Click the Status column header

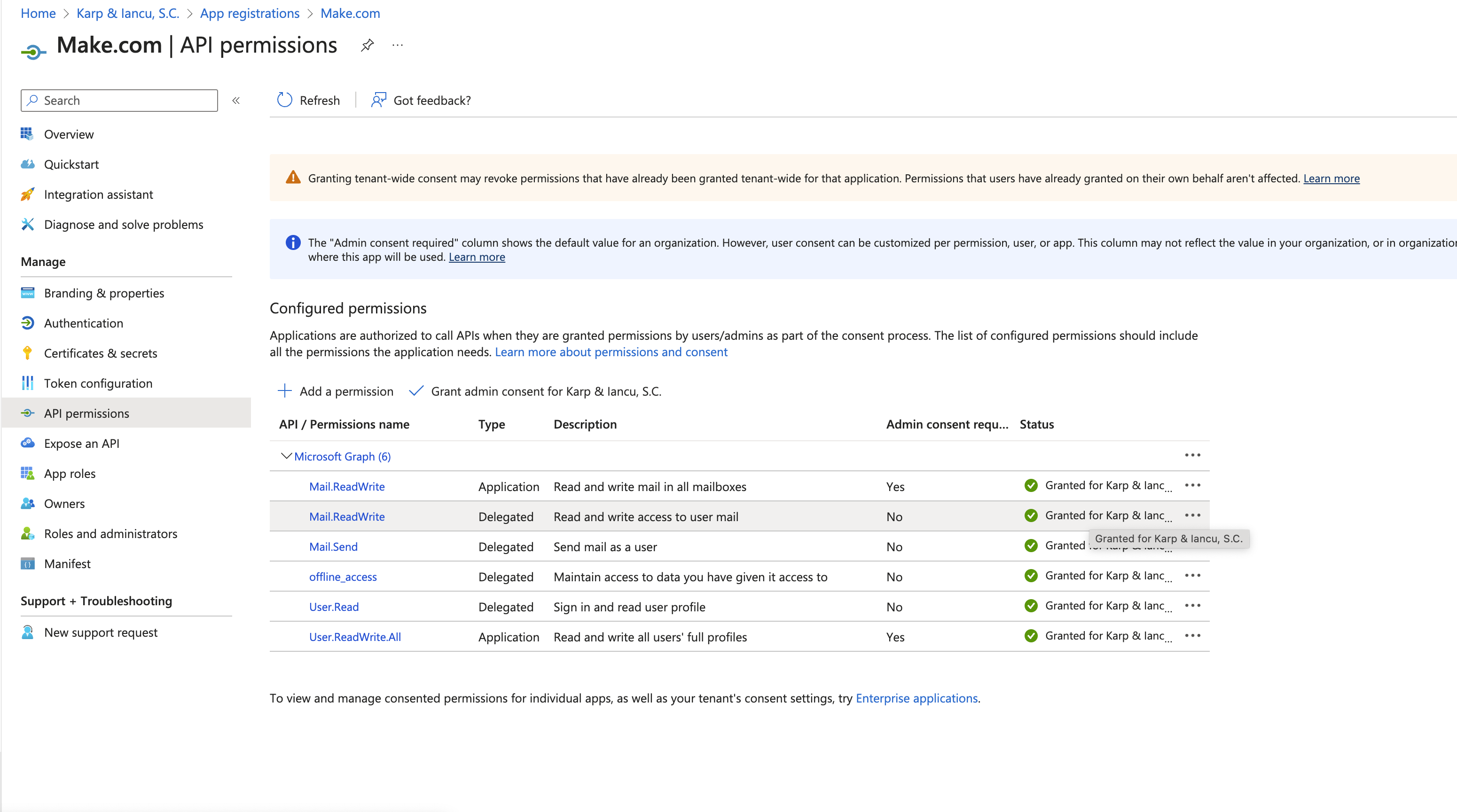tap(1036, 424)
